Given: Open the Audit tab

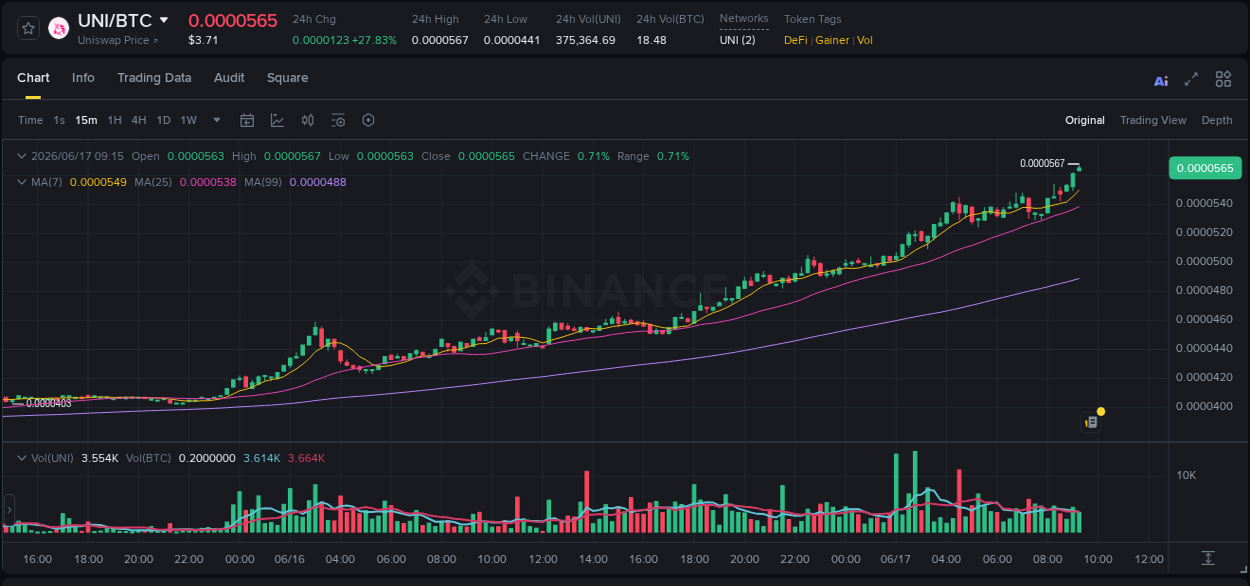Looking at the screenshot, I should [229, 78].
